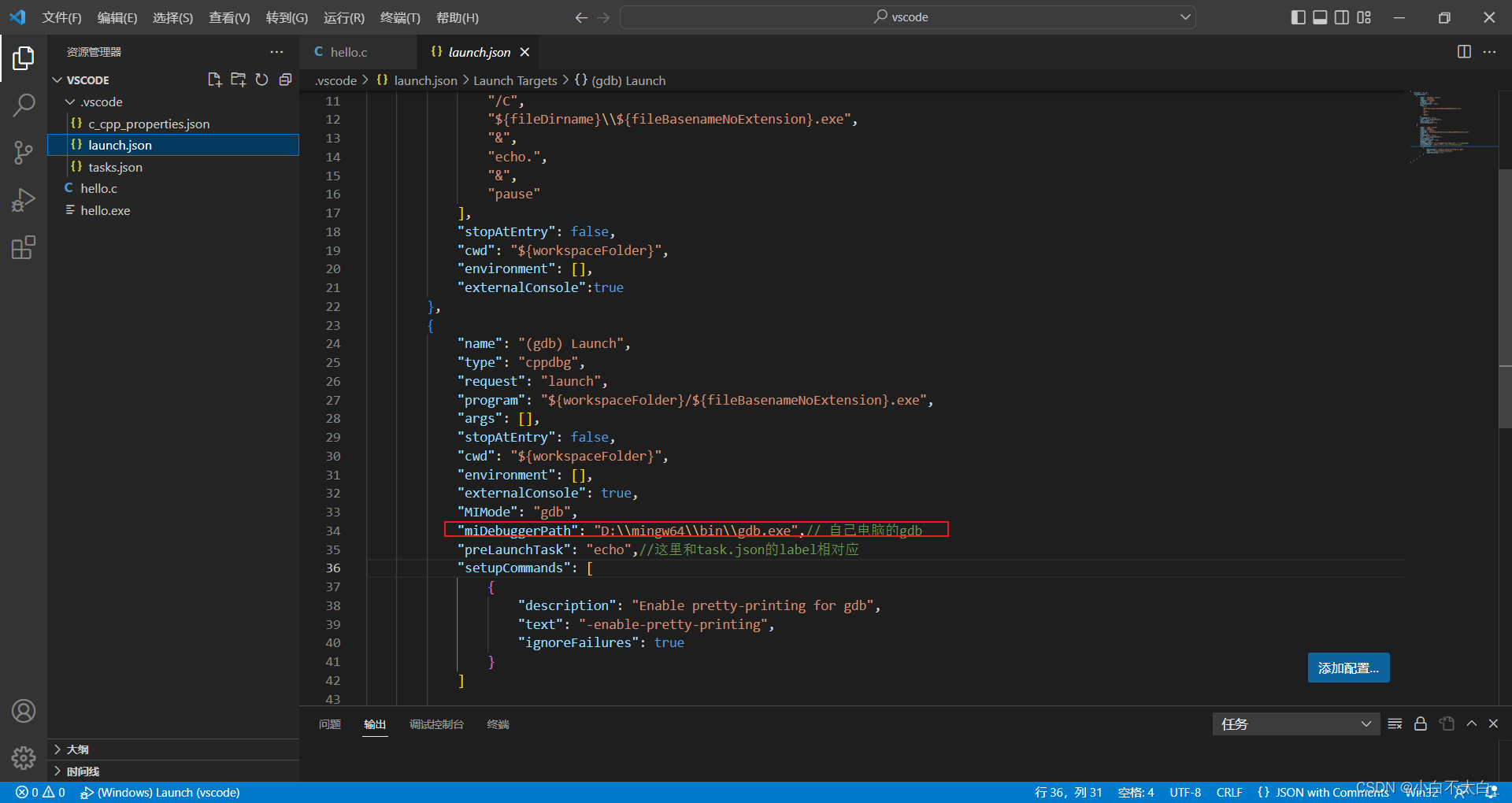This screenshot has height=803, width=1512.
Task: Open the 任务 output channel dropdown
Action: 1295,723
